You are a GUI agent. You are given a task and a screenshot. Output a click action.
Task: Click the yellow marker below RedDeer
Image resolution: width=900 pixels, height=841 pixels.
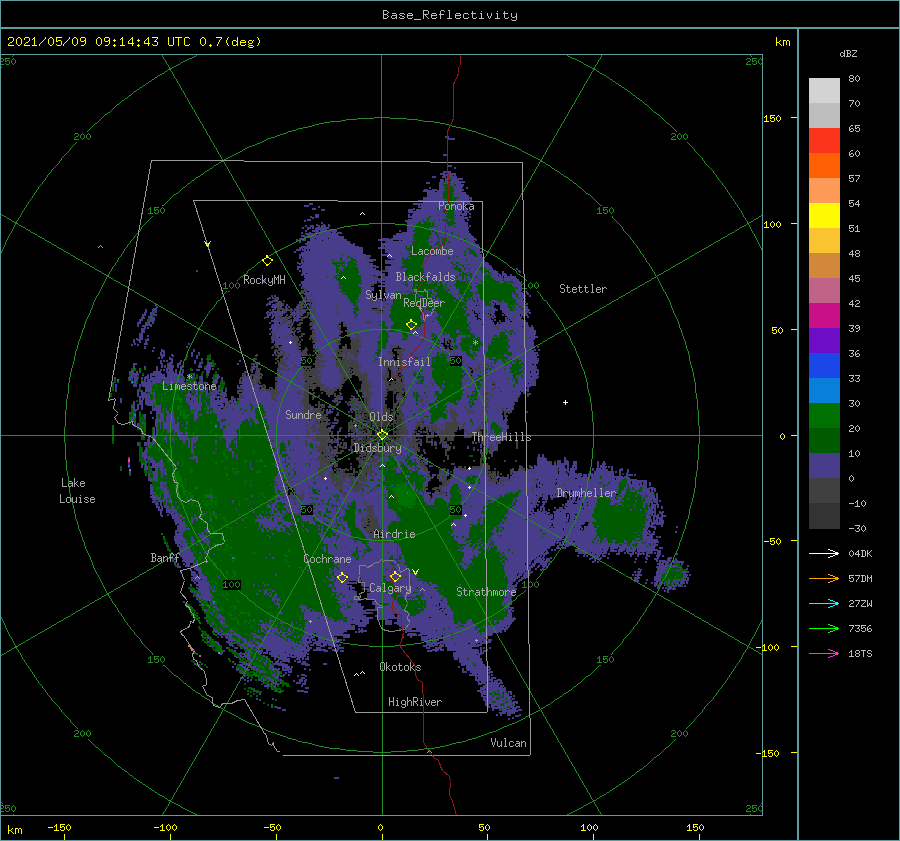coord(411,325)
